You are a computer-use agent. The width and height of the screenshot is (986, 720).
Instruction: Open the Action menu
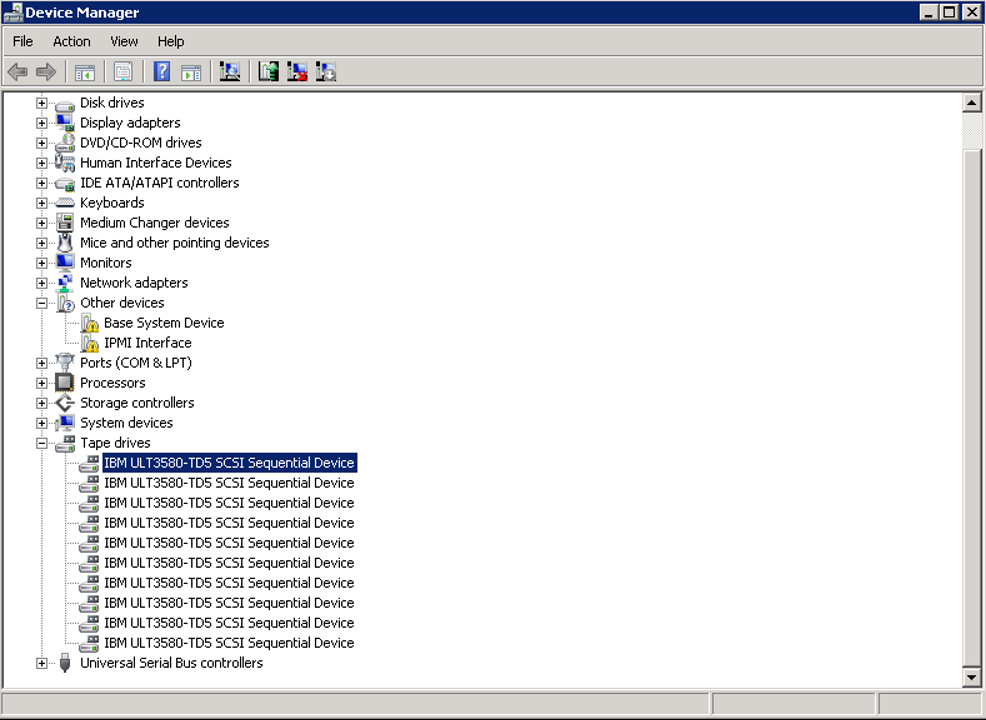coord(72,42)
